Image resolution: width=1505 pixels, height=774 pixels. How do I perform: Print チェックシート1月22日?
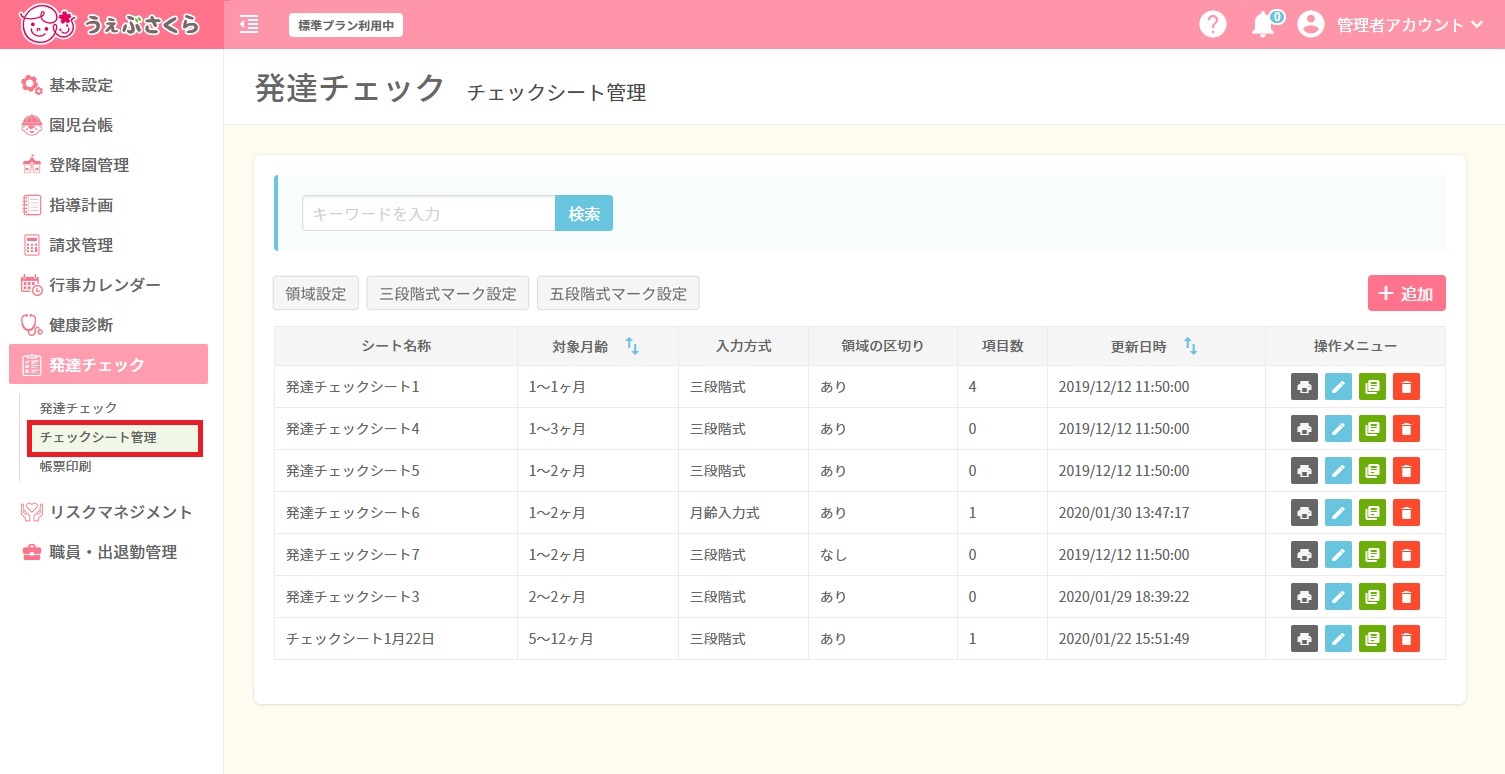click(1304, 639)
